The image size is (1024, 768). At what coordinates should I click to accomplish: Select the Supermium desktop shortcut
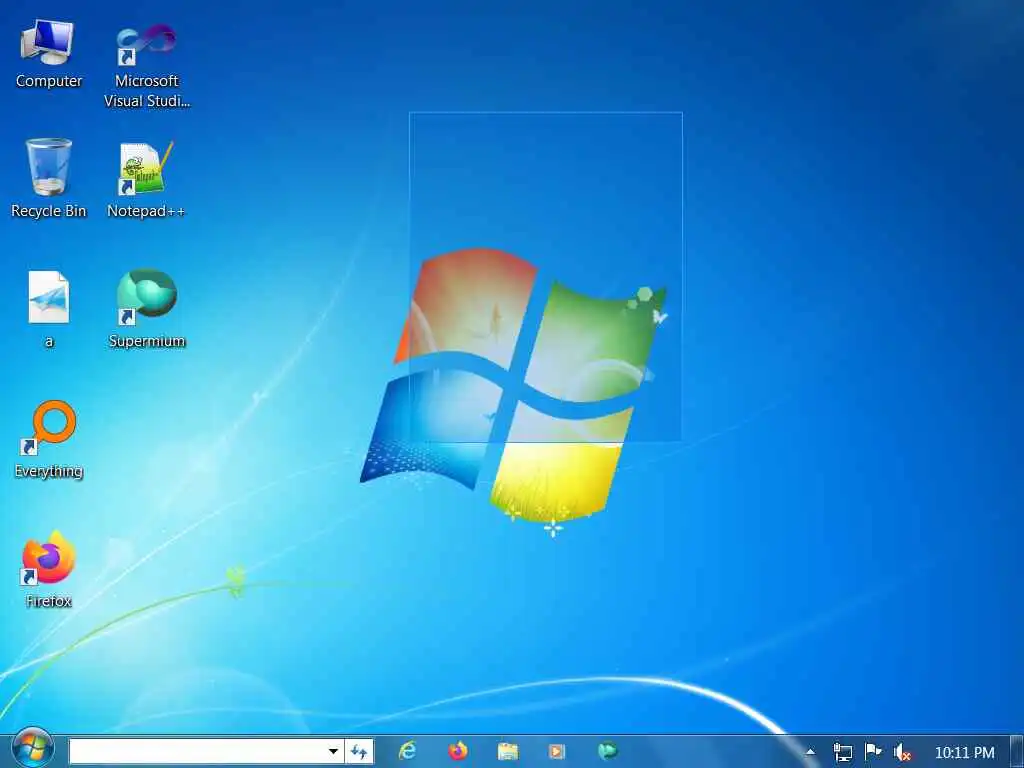click(x=146, y=309)
